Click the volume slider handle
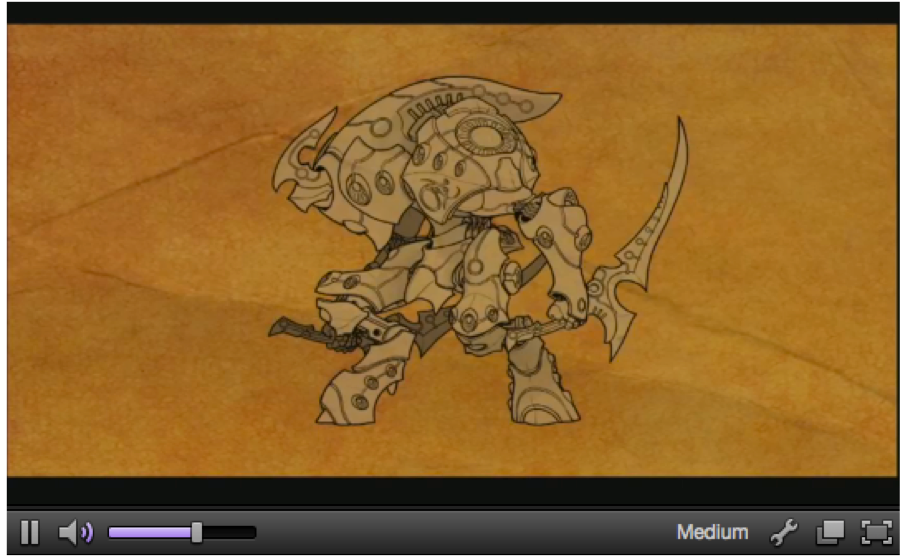900x556 pixels. pyautogui.click(x=197, y=532)
